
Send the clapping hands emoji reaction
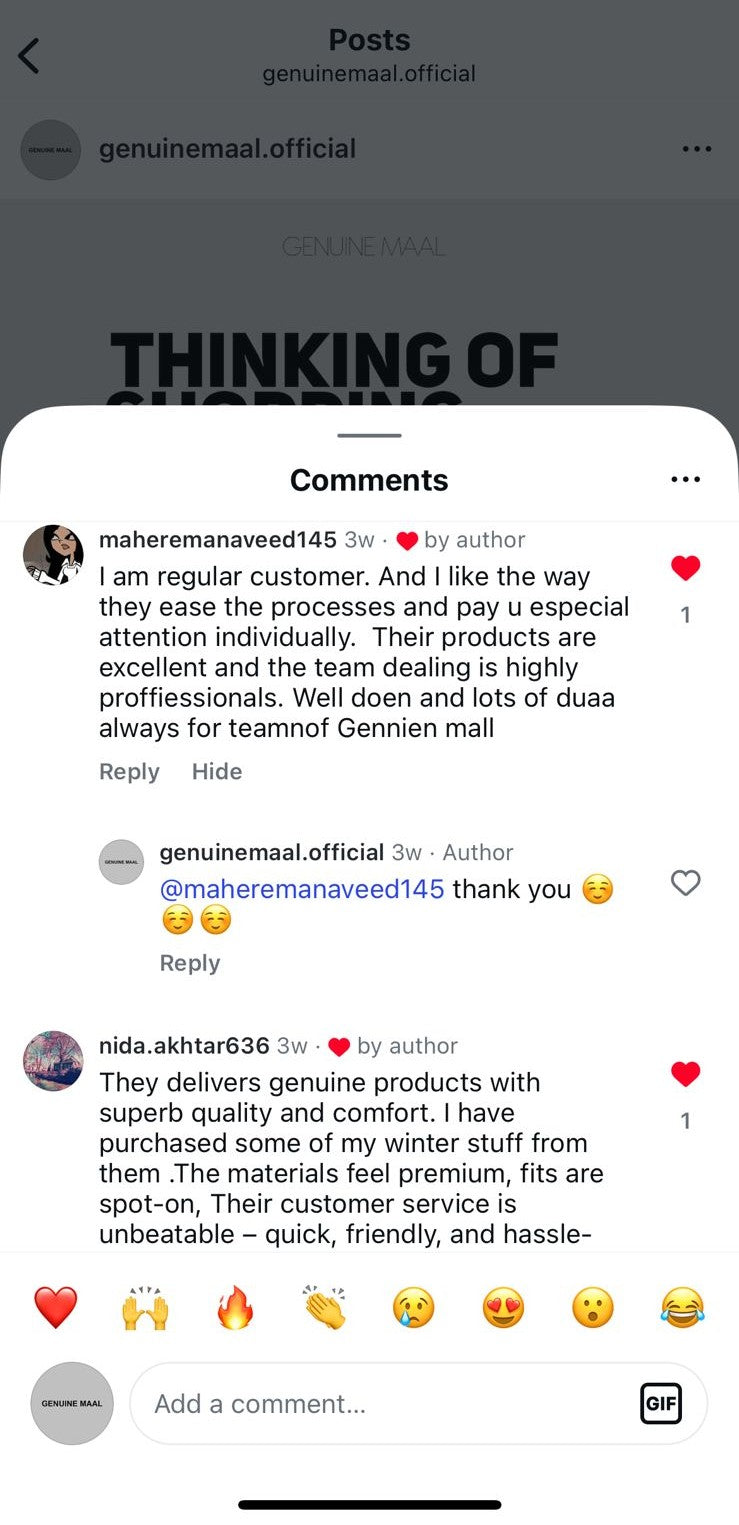click(324, 1307)
